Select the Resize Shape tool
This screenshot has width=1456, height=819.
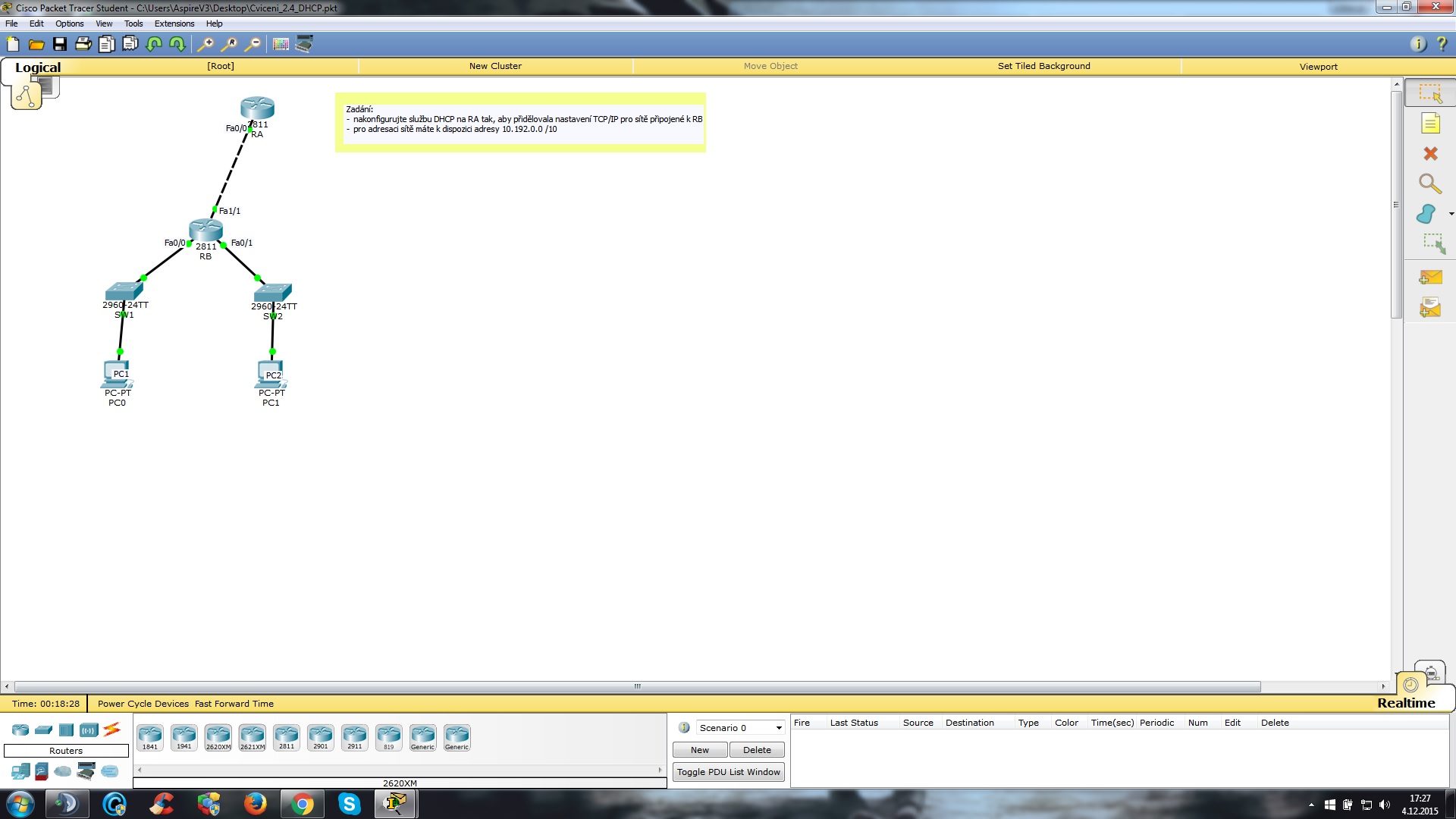(x=1433, y=243)
